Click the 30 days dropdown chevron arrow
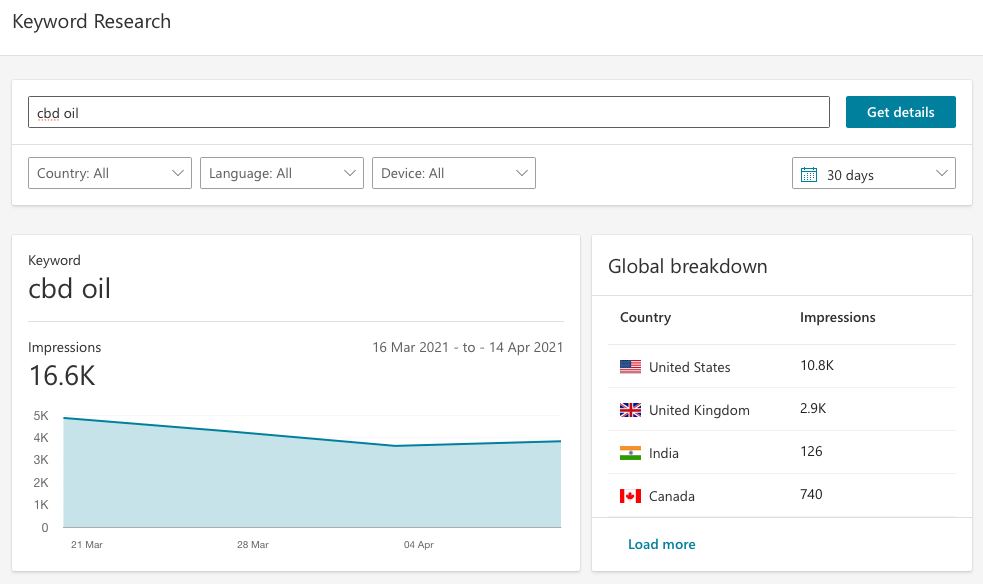Screen dimensions: 983x584 (x=942, y=173)
